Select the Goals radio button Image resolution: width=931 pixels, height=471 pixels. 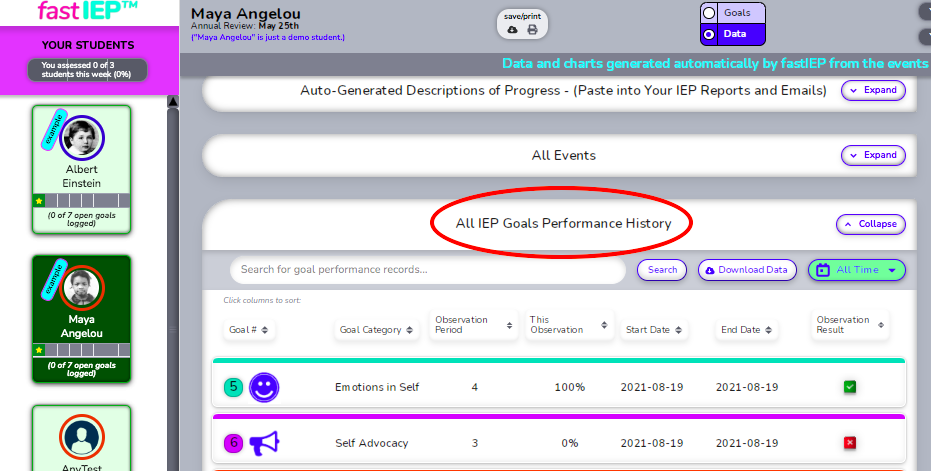(x=709, y=13)
